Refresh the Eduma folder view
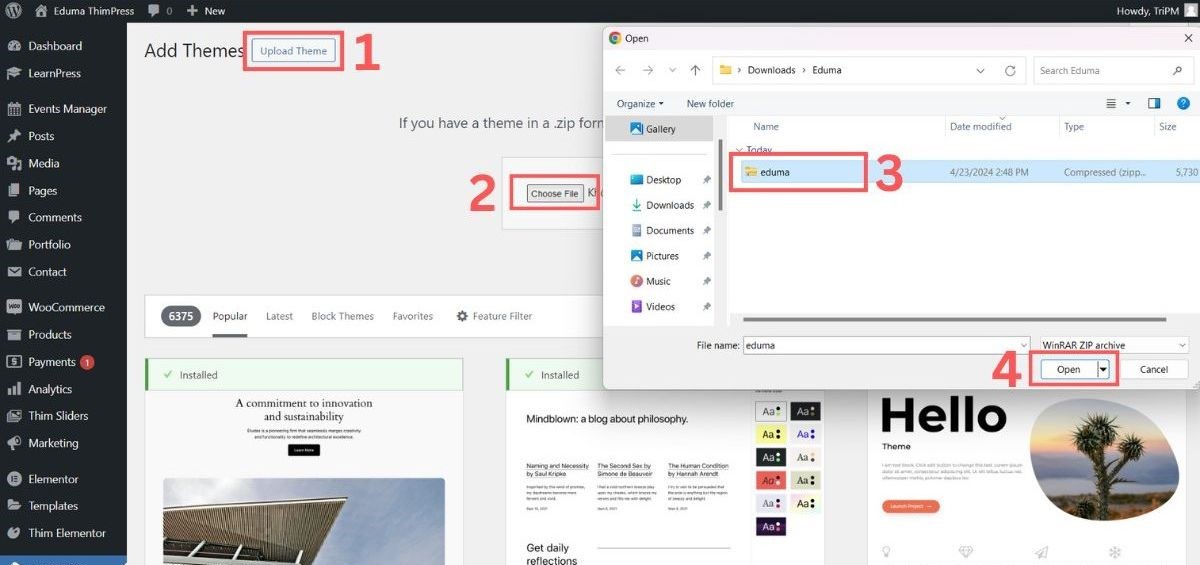The width and height of the screenshot is (1200, 565). [x=1010, y=71]
